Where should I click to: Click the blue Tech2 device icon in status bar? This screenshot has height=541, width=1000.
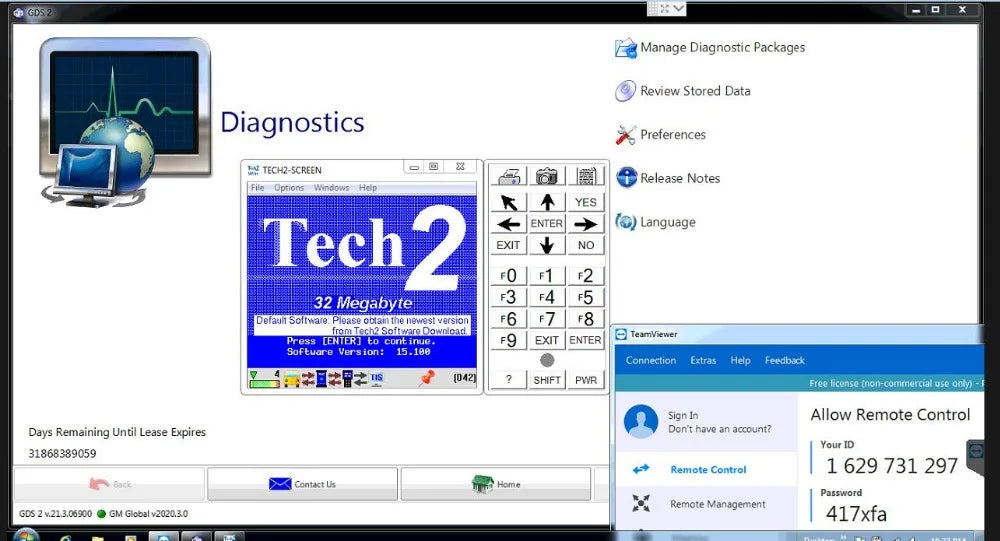click(321, 379)
